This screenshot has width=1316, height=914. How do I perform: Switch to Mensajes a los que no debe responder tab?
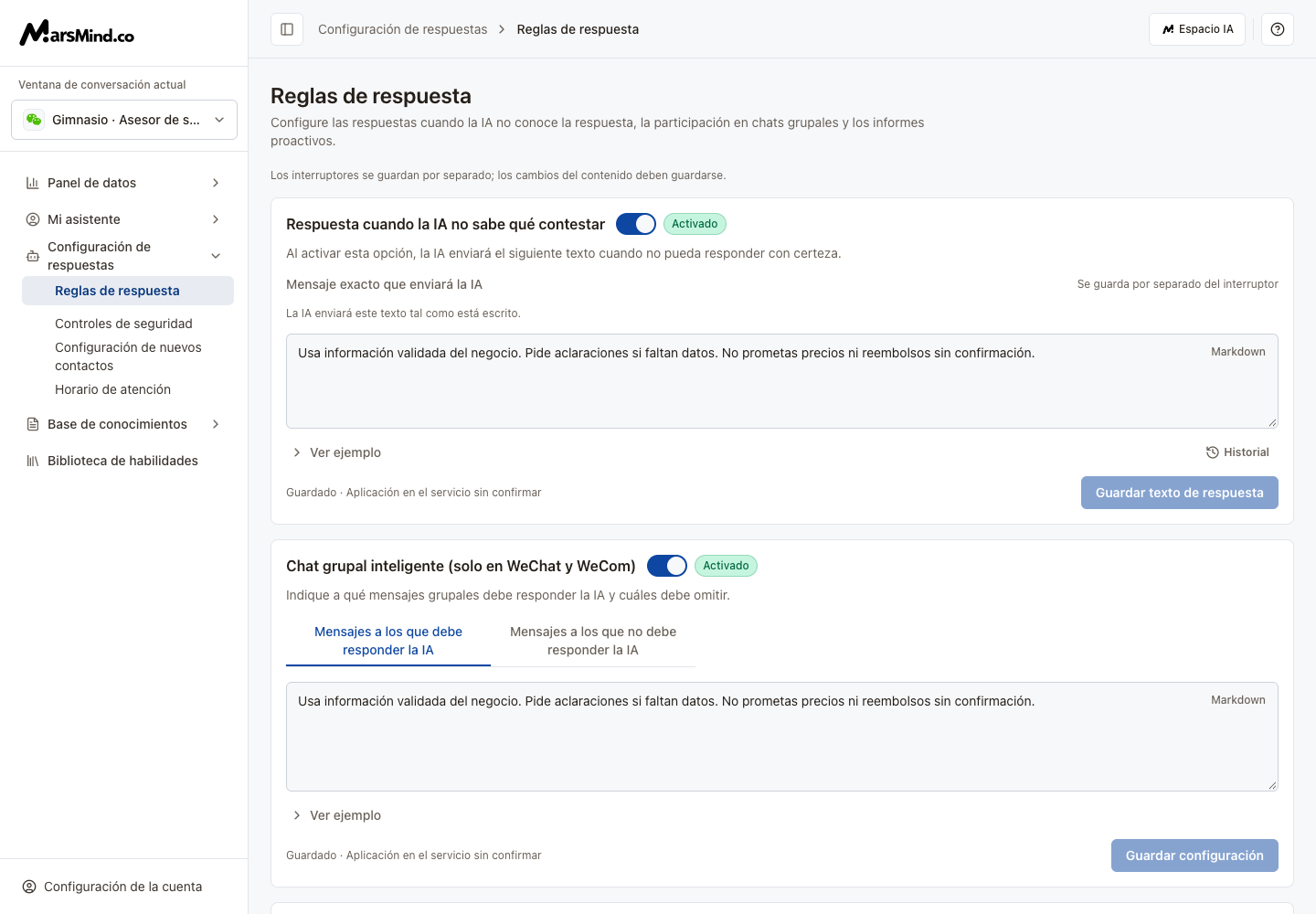click(x=593, y=641)
